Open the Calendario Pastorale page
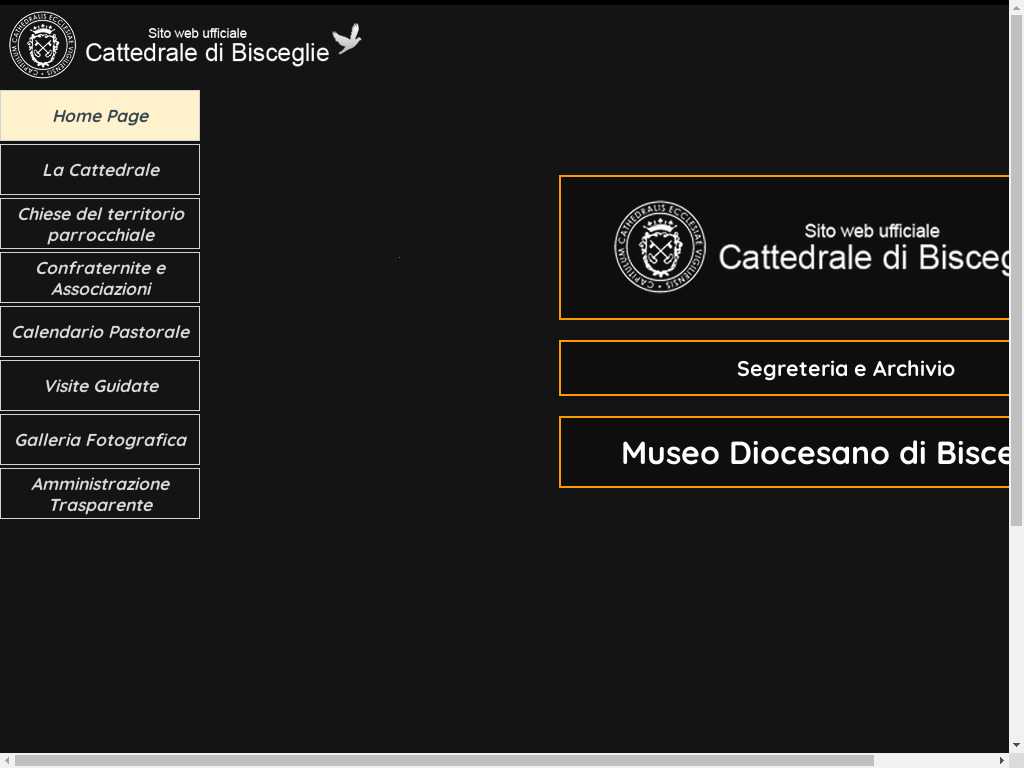1024x768 pixels. click(100, 332)
